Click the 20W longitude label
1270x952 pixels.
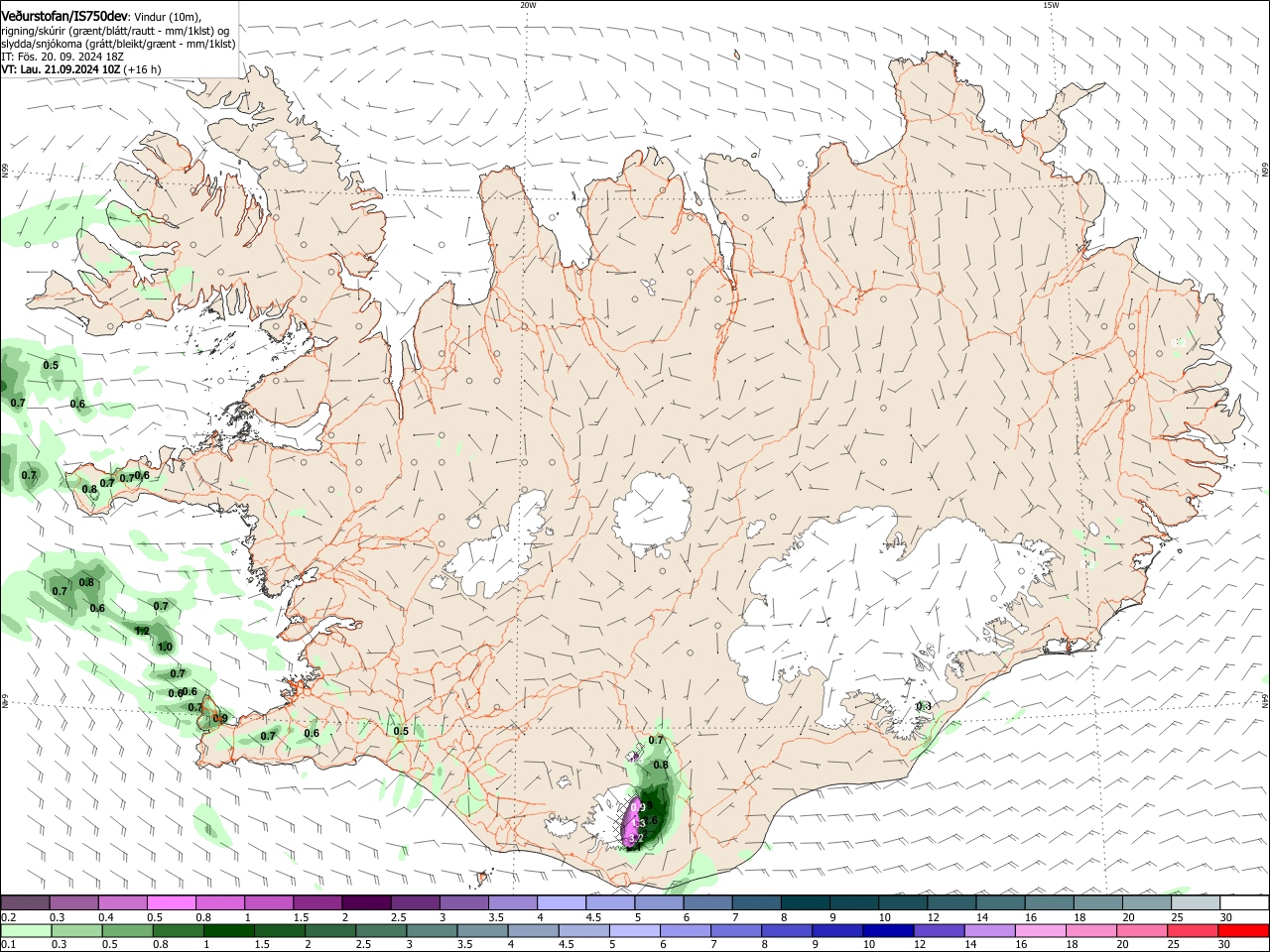tap(528, 5)
